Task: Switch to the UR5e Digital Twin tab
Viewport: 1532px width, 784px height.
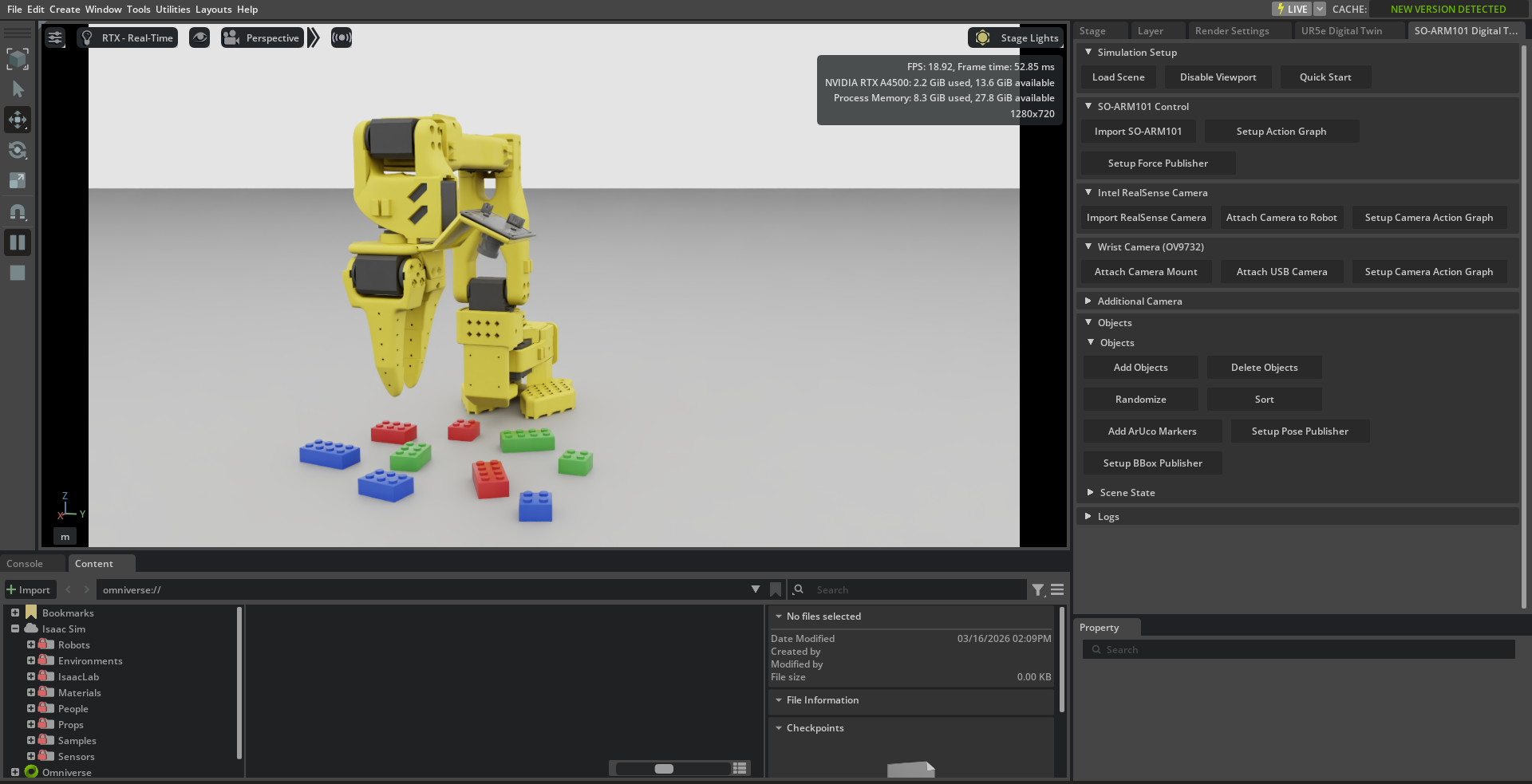Action: point(1341,30)
